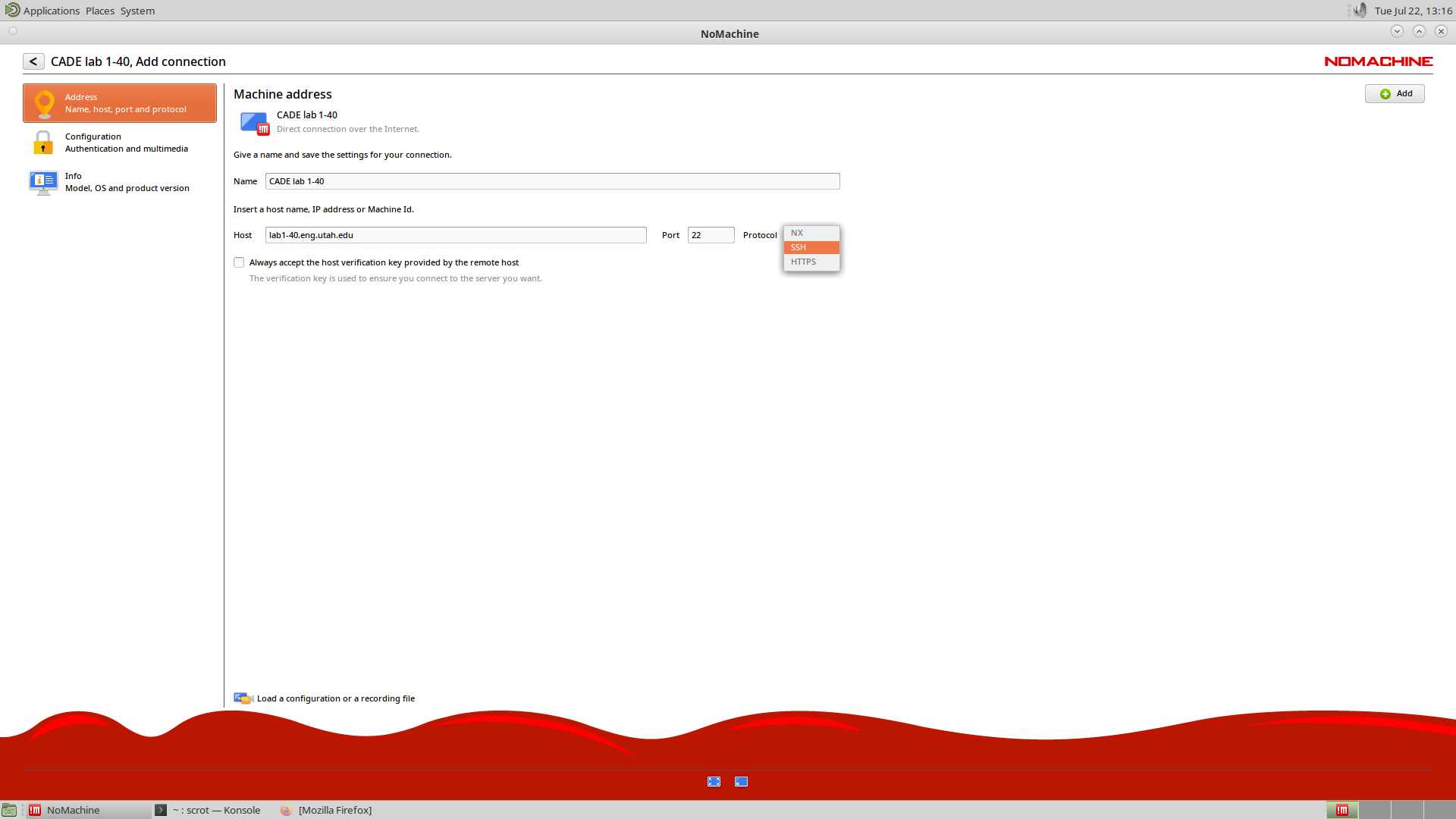Click into the Port field showing 22

(x=711, y=235)
